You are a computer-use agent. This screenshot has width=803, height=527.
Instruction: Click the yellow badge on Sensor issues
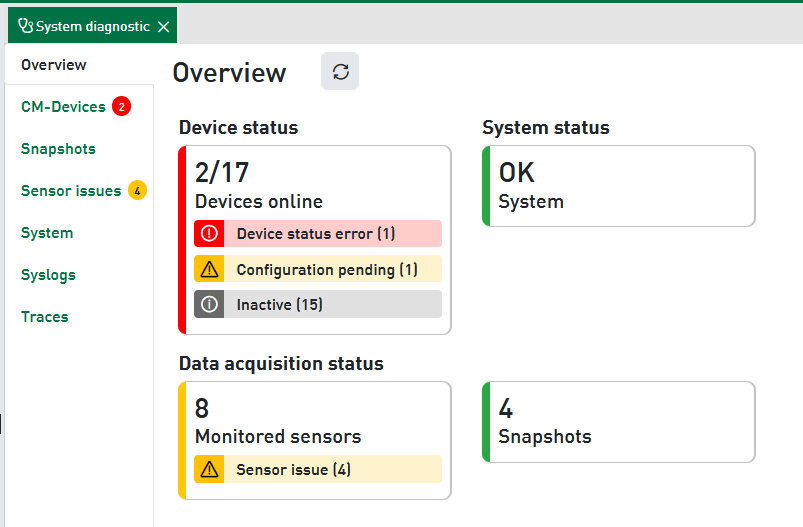(x=137, y=190)
